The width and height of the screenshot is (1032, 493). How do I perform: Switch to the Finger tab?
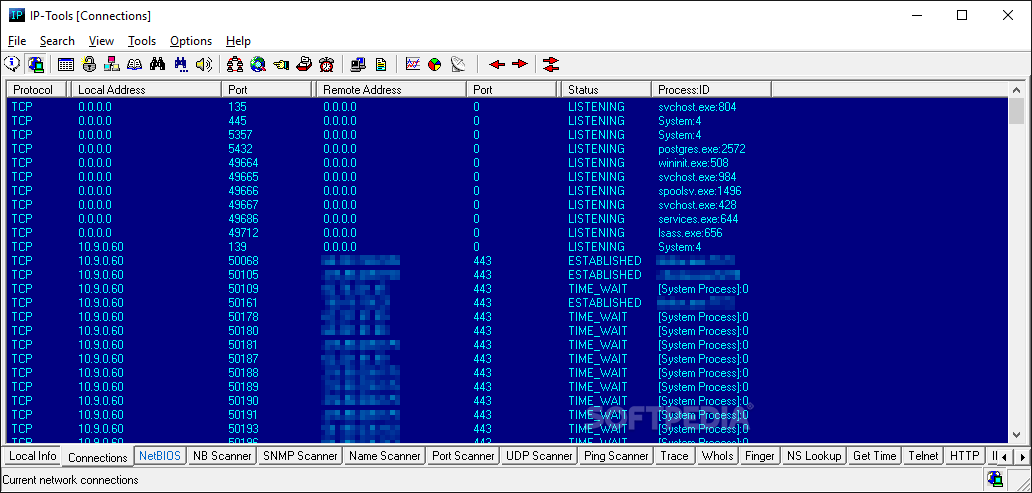click(760, 455)
